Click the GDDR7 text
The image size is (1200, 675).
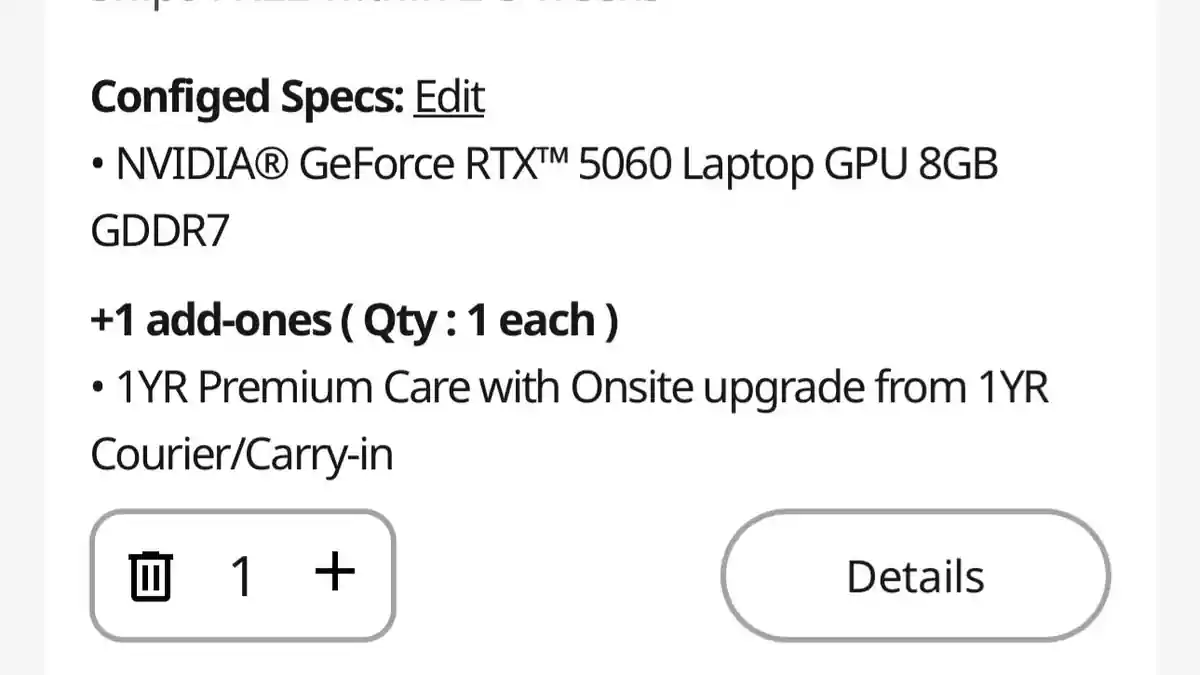160,231
